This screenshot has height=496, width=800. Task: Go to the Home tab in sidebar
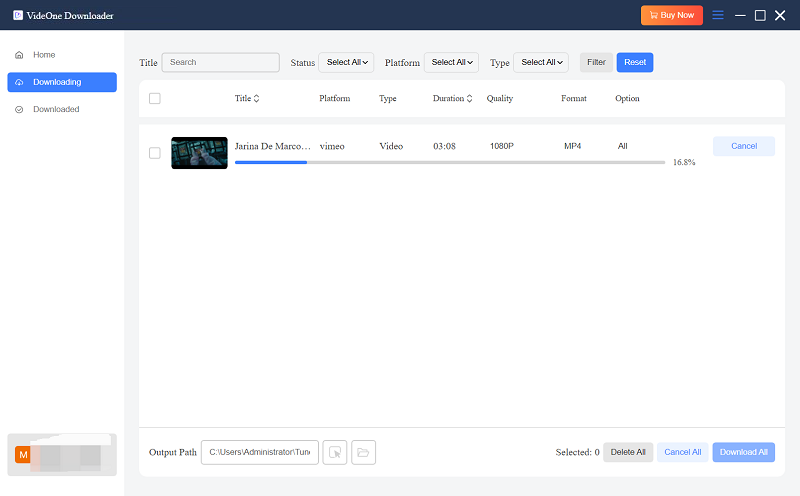tap(44, 55)
